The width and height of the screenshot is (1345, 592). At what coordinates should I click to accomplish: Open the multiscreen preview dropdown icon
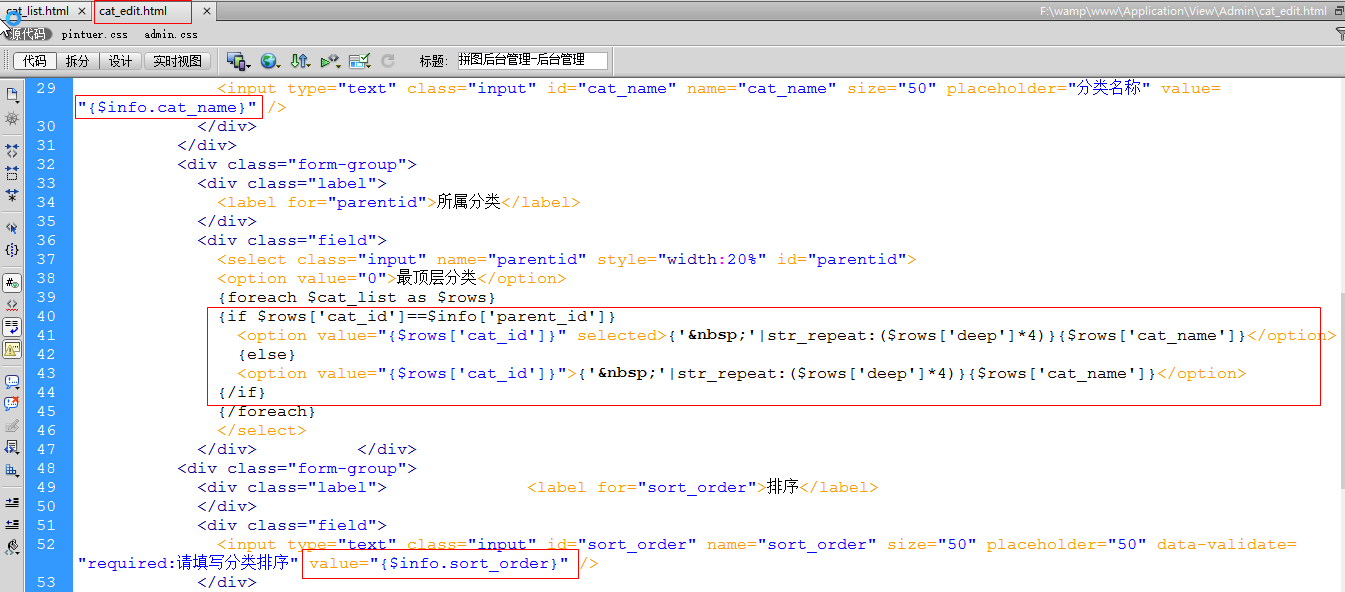click(238, 61)
